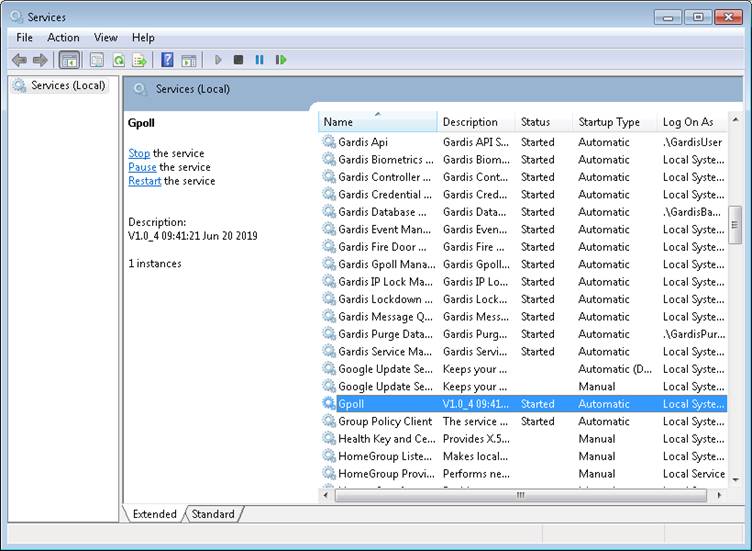Image resolution: width=752 pixels, height=551 pixels.
Task: Click the Start Service play icon
Action: tap(218, 60)
